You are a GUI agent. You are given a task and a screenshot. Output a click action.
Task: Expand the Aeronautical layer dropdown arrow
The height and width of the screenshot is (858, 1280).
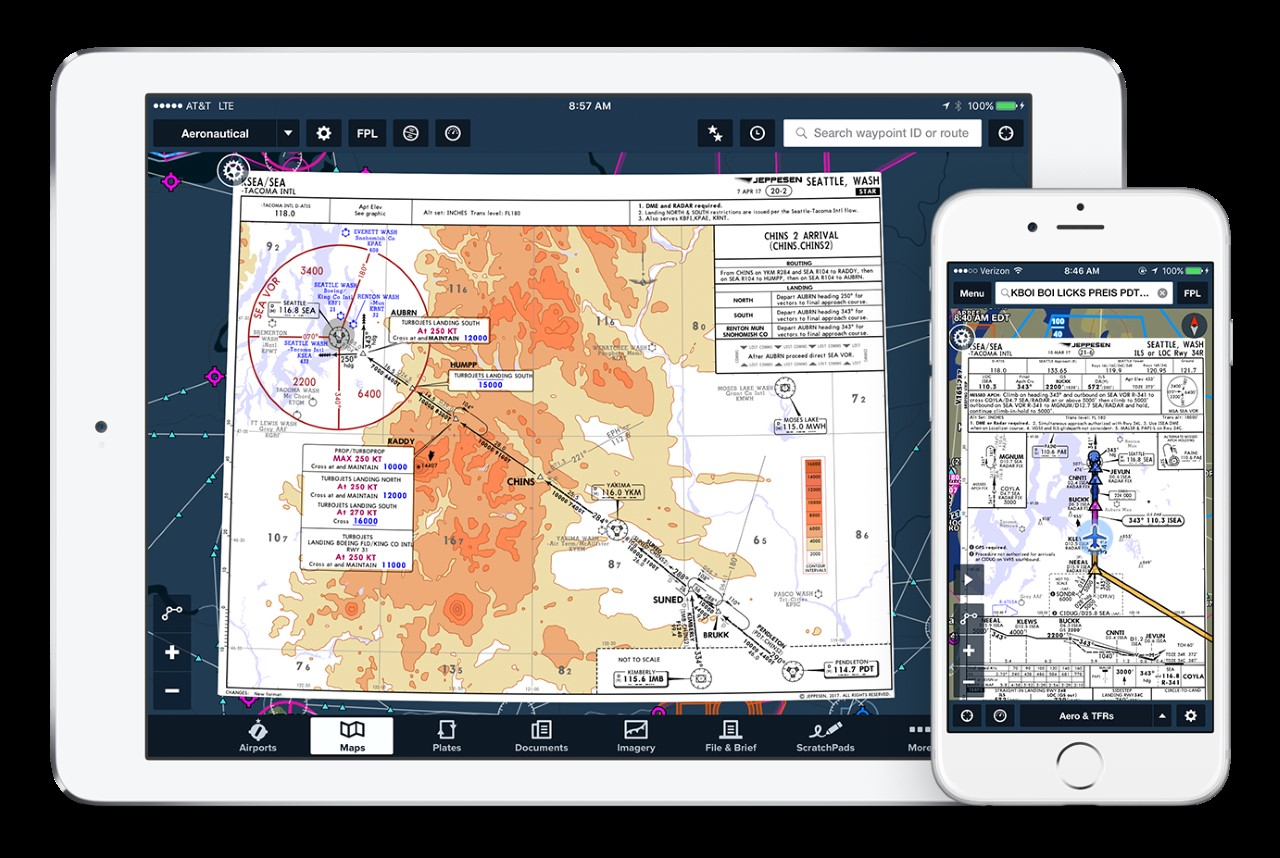(288, 133)
